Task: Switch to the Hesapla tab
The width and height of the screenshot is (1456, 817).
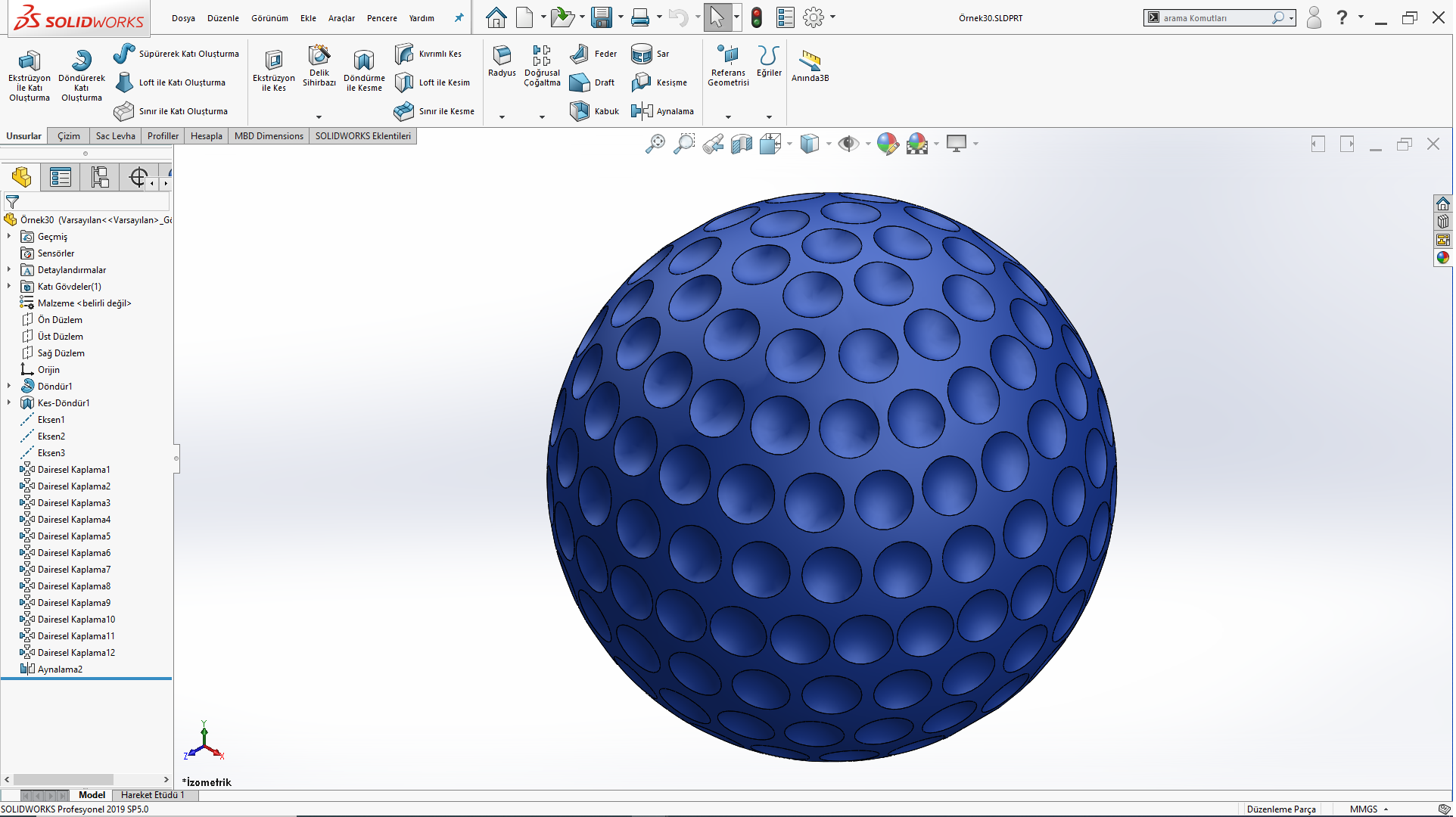Action: pos(206,136)
